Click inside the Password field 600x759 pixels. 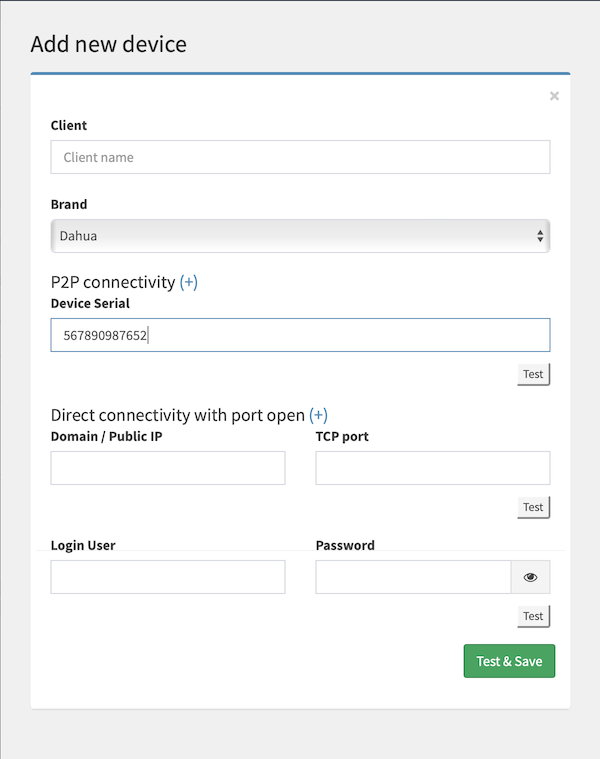413,577
